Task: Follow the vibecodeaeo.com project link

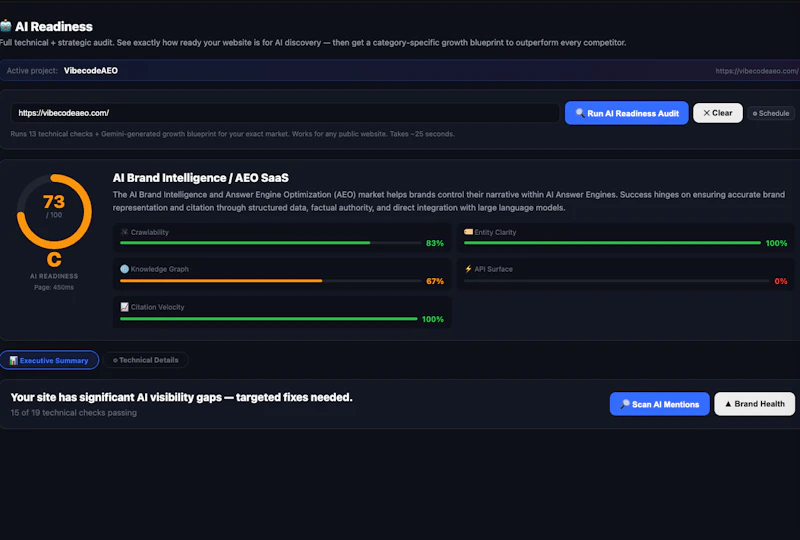Action: (757, 71)
